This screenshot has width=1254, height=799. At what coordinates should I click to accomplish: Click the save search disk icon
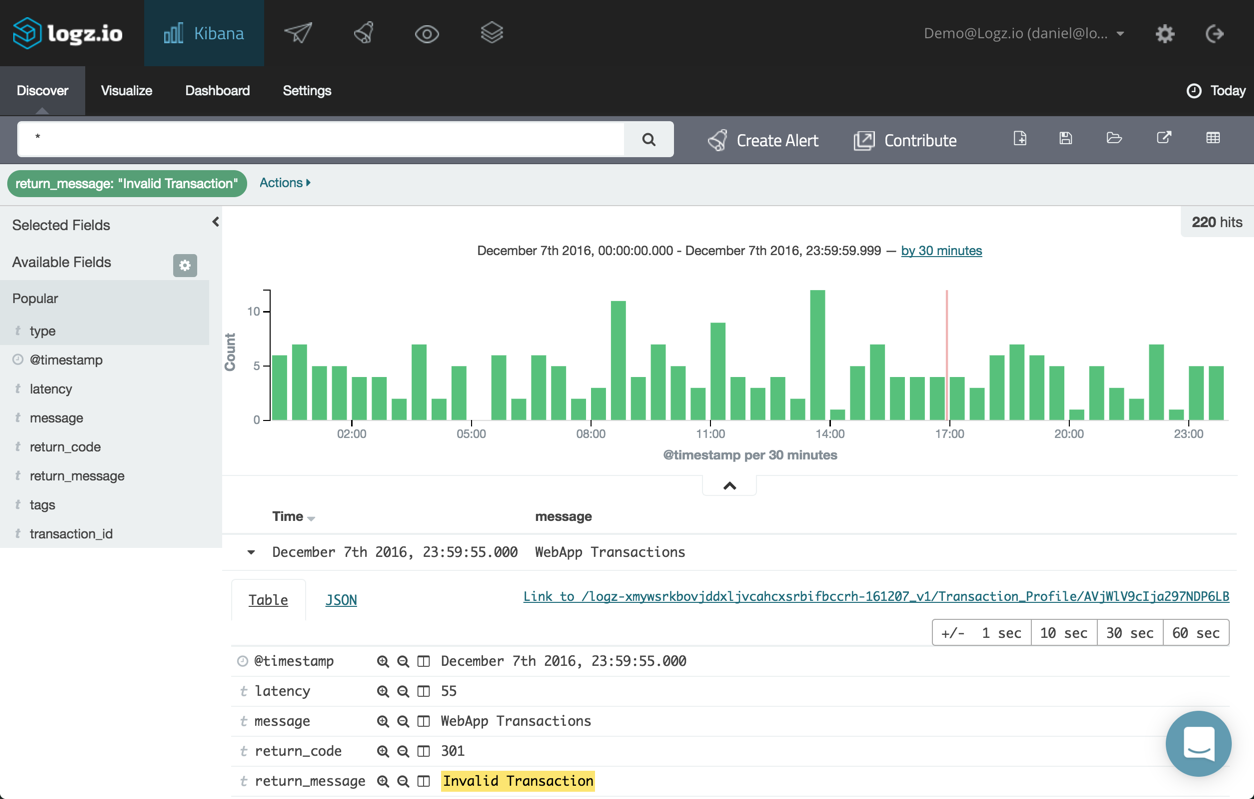click(1066, 139)
